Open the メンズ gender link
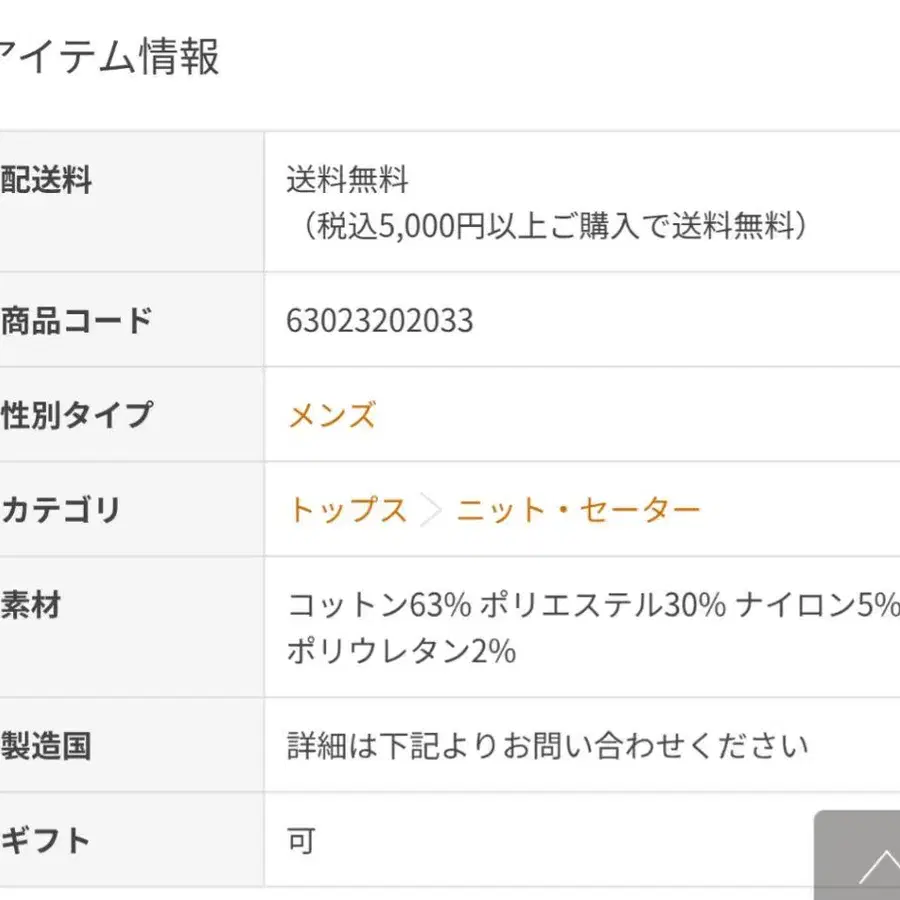The height and width of the screenshot is (900, 900). (332, 414)
